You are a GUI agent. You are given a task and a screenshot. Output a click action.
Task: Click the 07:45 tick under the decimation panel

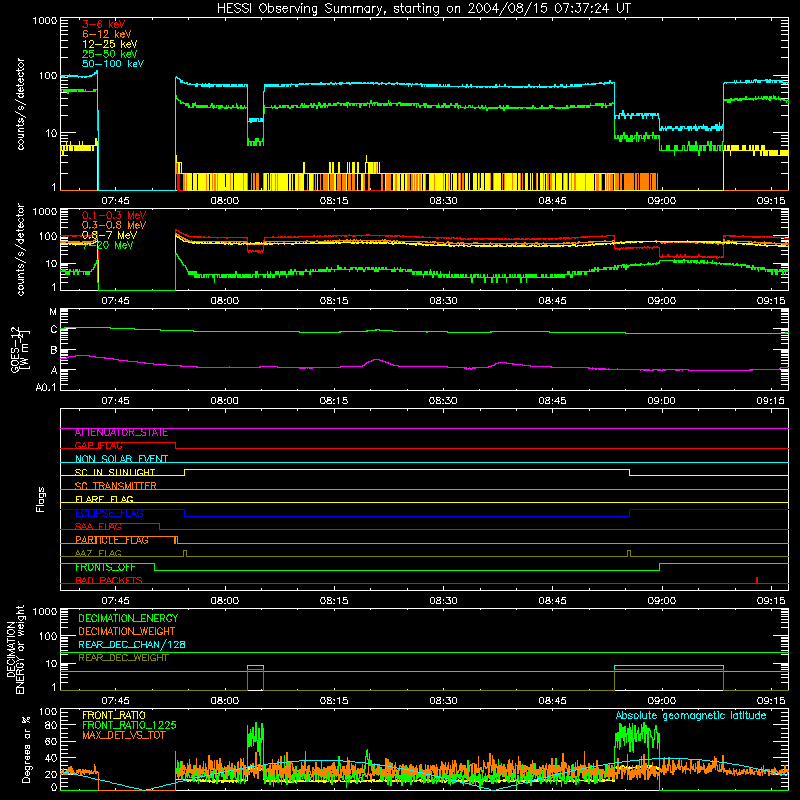tap(115, 701)
